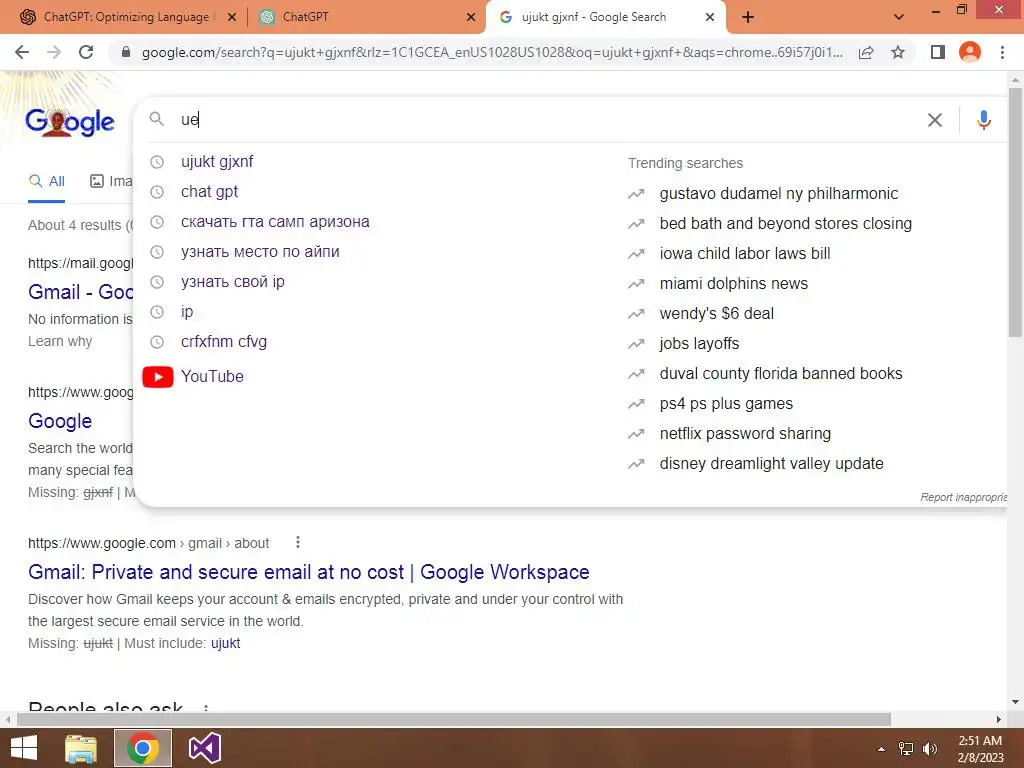Start voice search with microphone
The height and width of the screenshot is (768, 1024).
[984, 120]
